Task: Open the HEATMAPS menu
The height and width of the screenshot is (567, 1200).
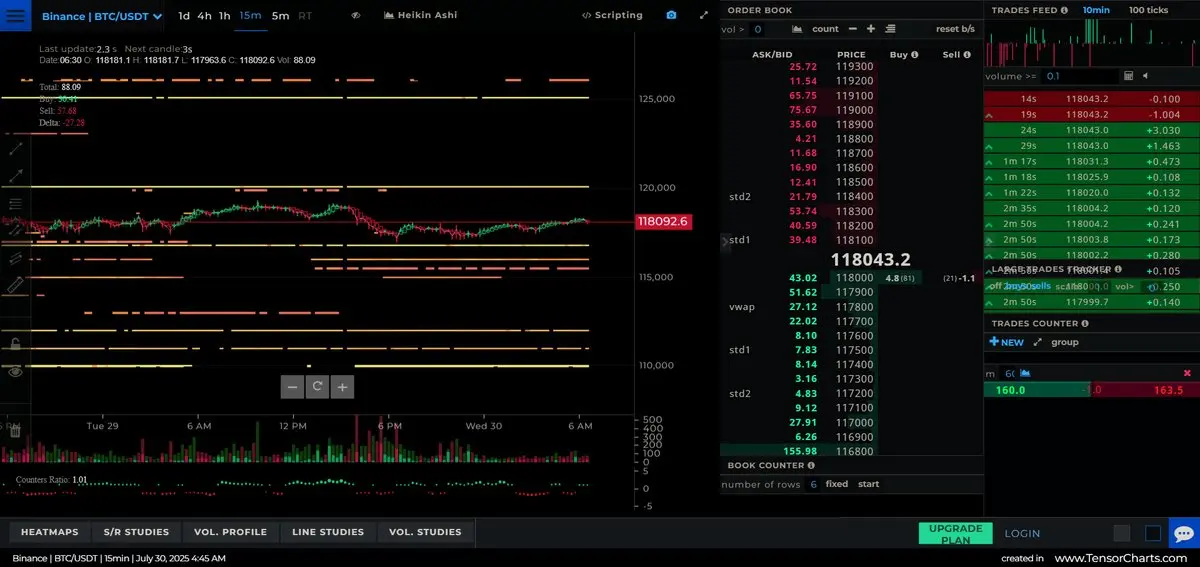Action: [50, 532]
